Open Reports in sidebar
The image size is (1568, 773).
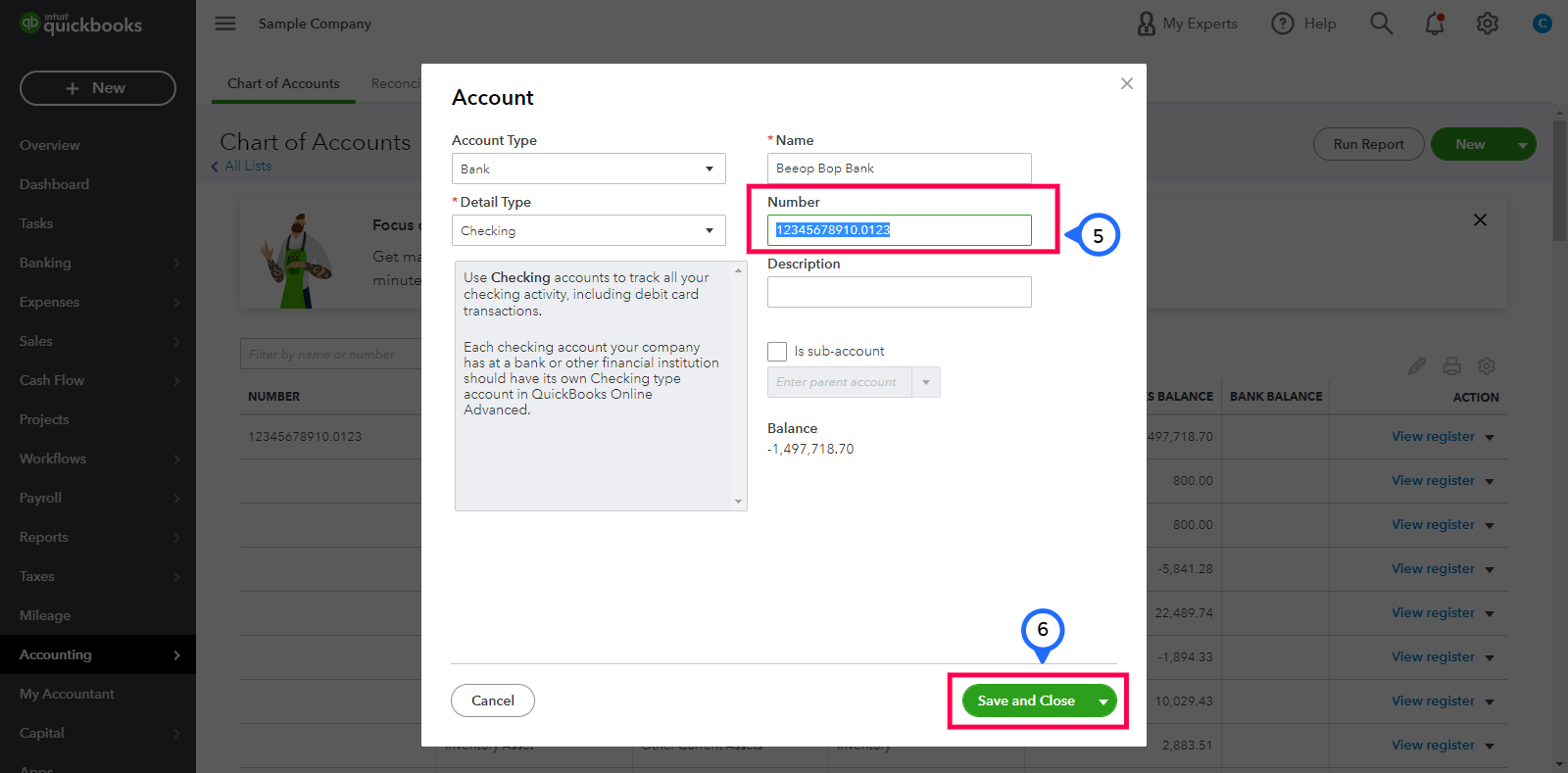coord(98,537)
